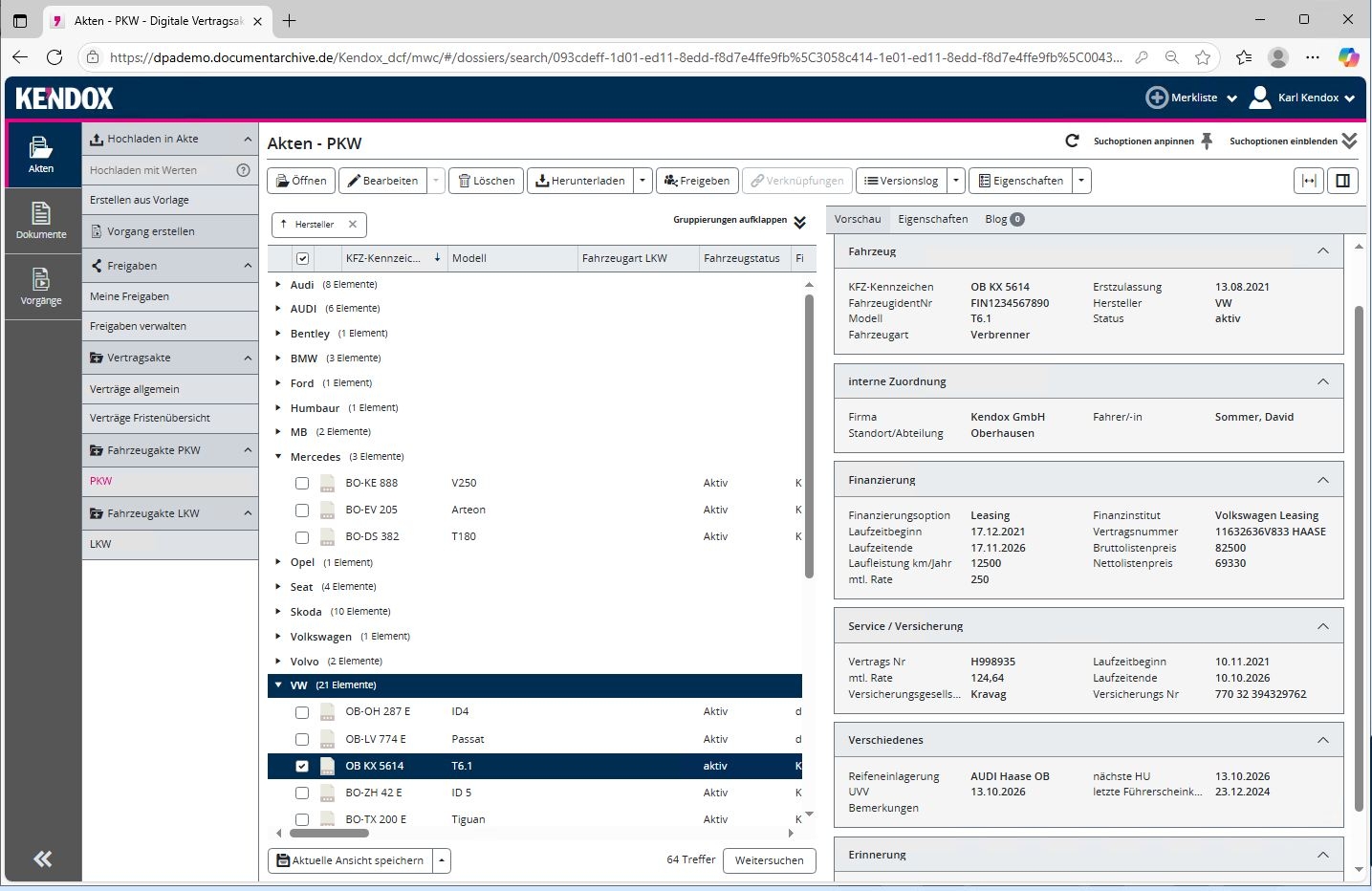
Task: Expand the BMW group
Action: [x=278, y=359]
